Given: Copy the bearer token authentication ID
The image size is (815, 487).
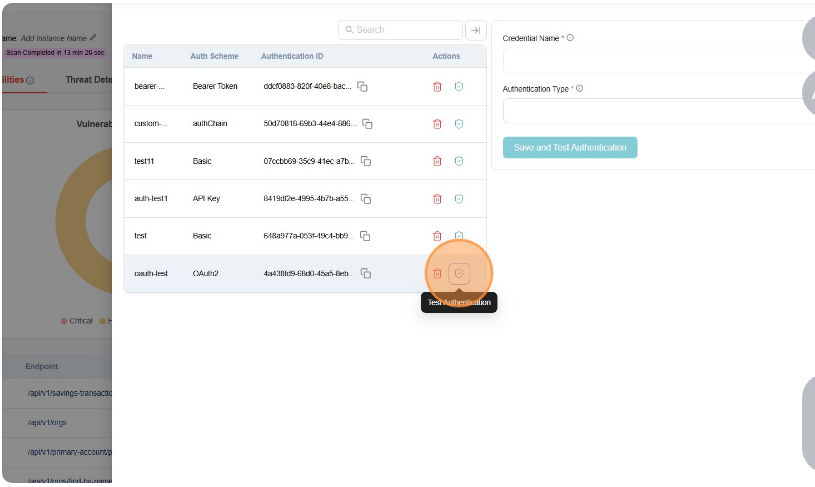Looking at the screenshot, I should pos(363,87).
